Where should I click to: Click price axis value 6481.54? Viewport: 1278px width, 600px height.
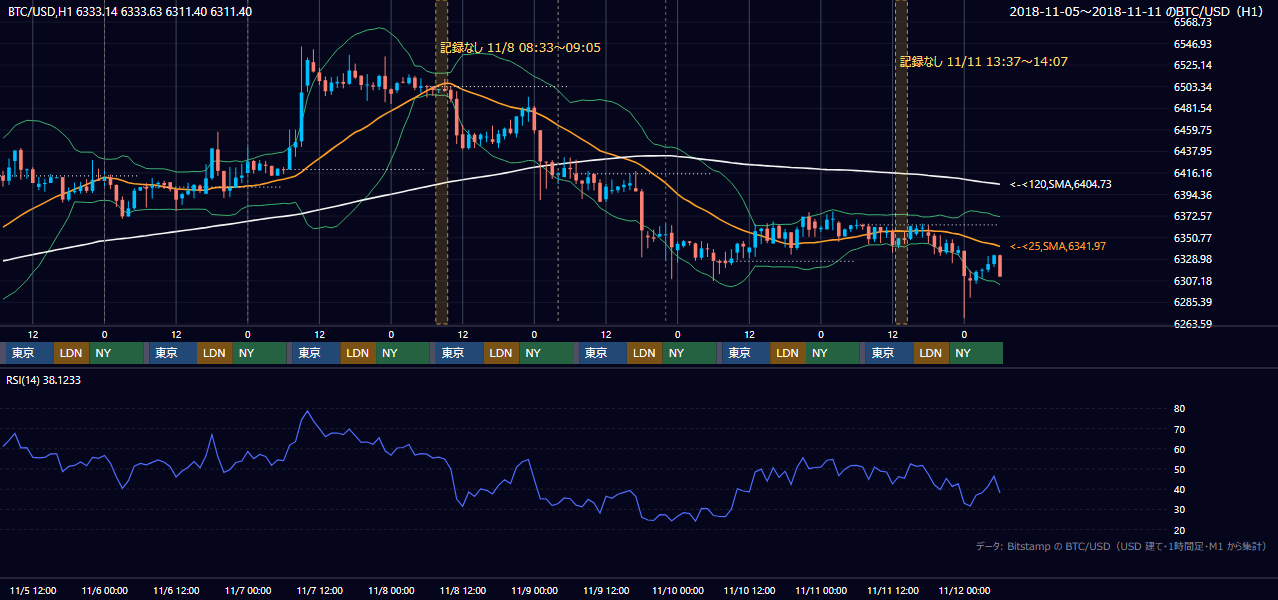click(1193, 108)
